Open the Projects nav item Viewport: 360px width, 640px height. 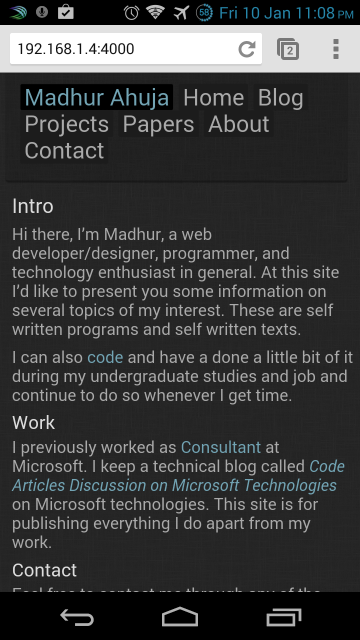click(67, 124)
